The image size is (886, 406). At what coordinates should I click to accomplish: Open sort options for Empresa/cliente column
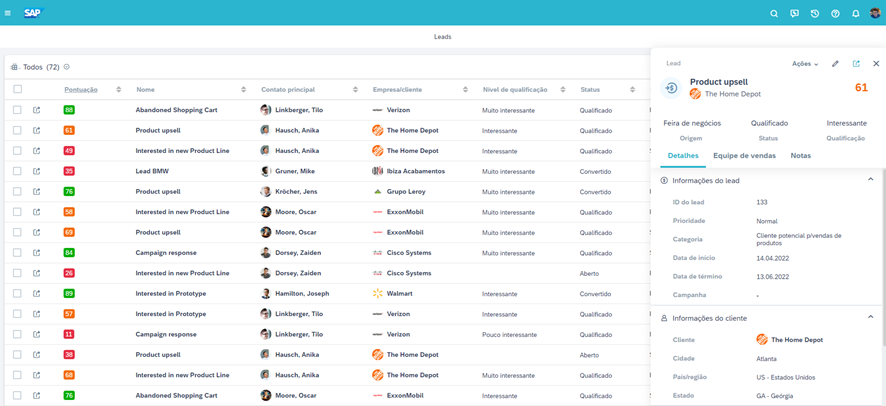tap(466, 89)
